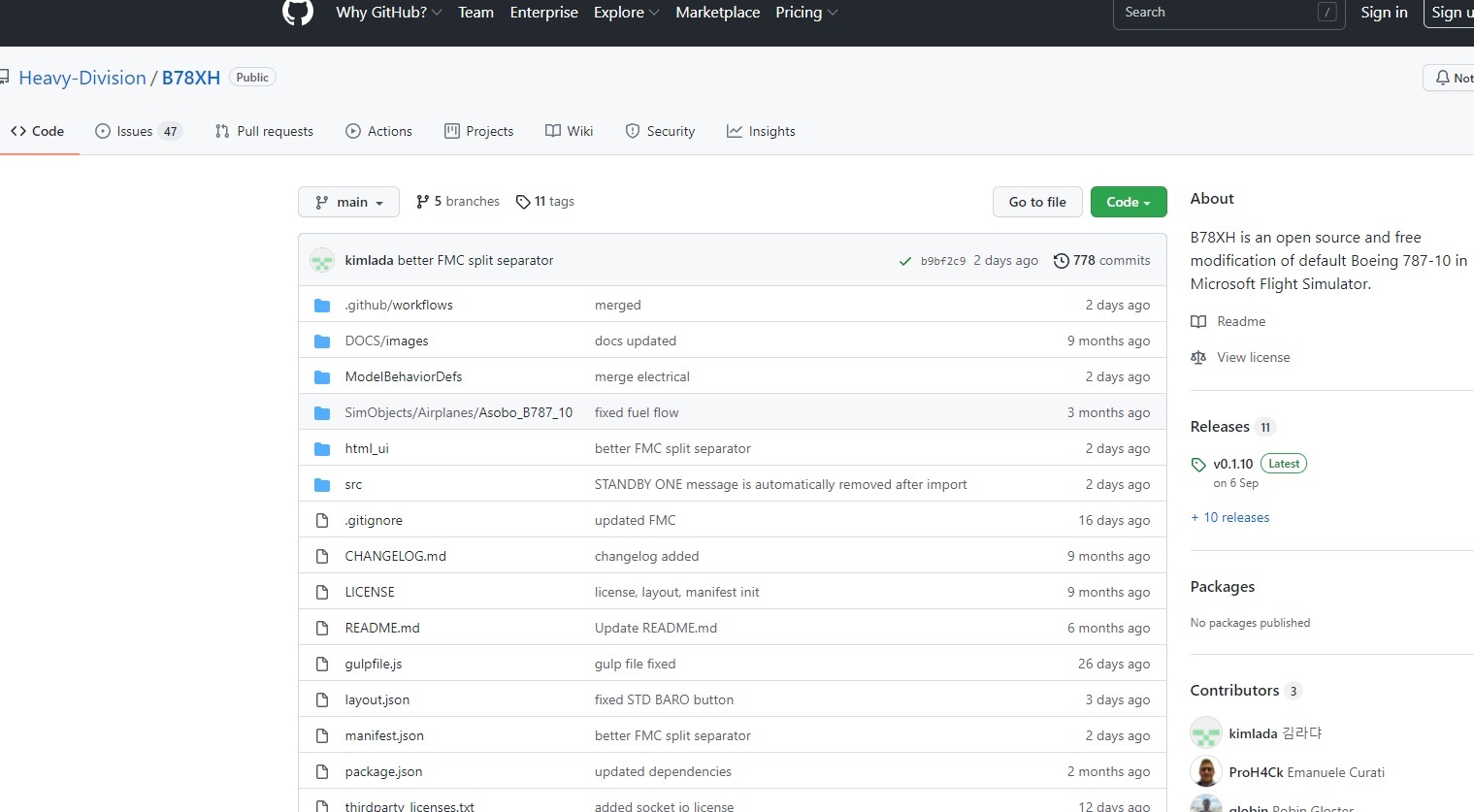Open the Marketplace navigation link

click(x=718, y=13)
